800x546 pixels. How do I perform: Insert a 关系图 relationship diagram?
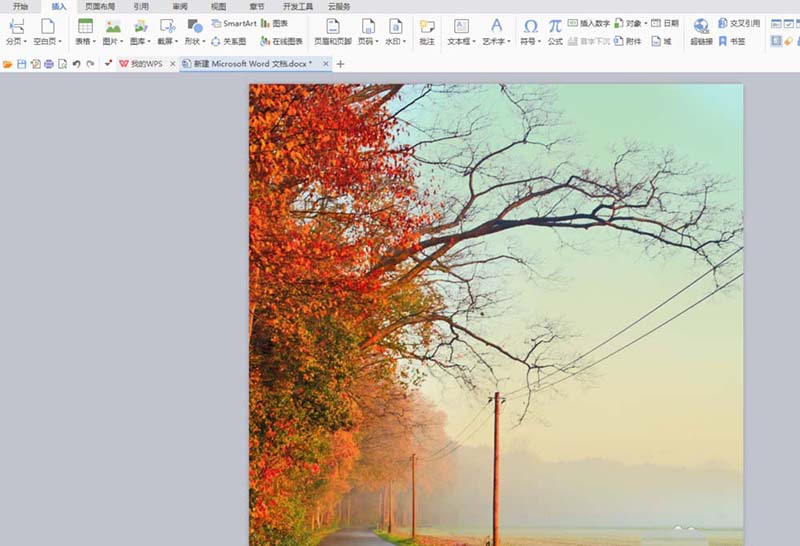tap(228, 41)
